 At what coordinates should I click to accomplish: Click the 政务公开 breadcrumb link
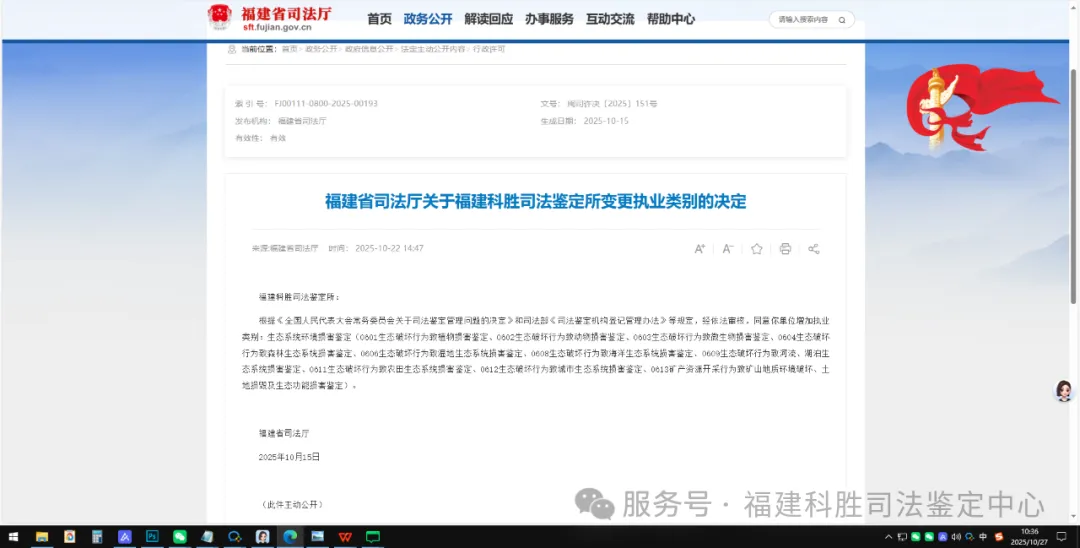point(321,50)
